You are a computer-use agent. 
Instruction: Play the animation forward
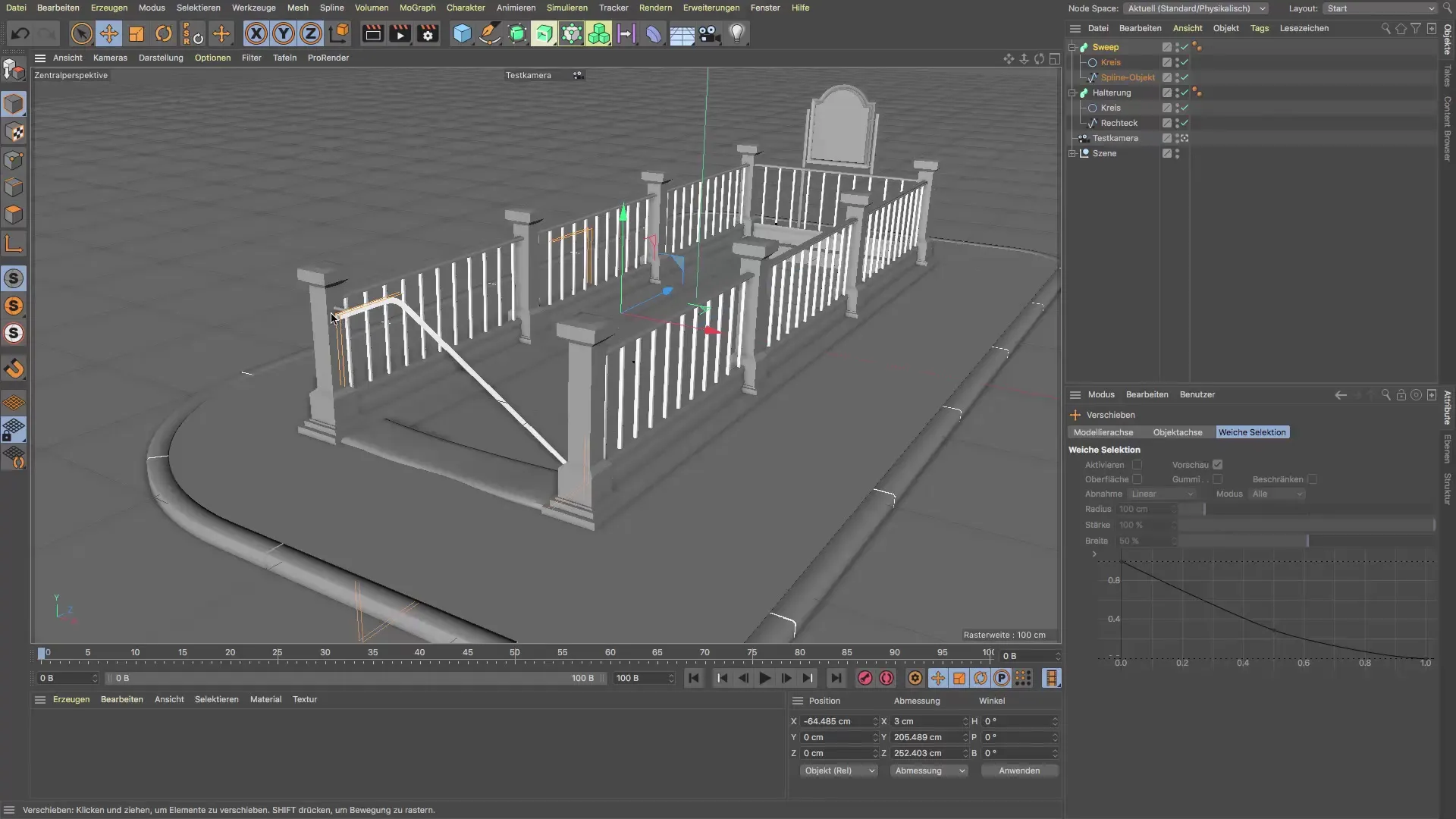pos(765,679)
